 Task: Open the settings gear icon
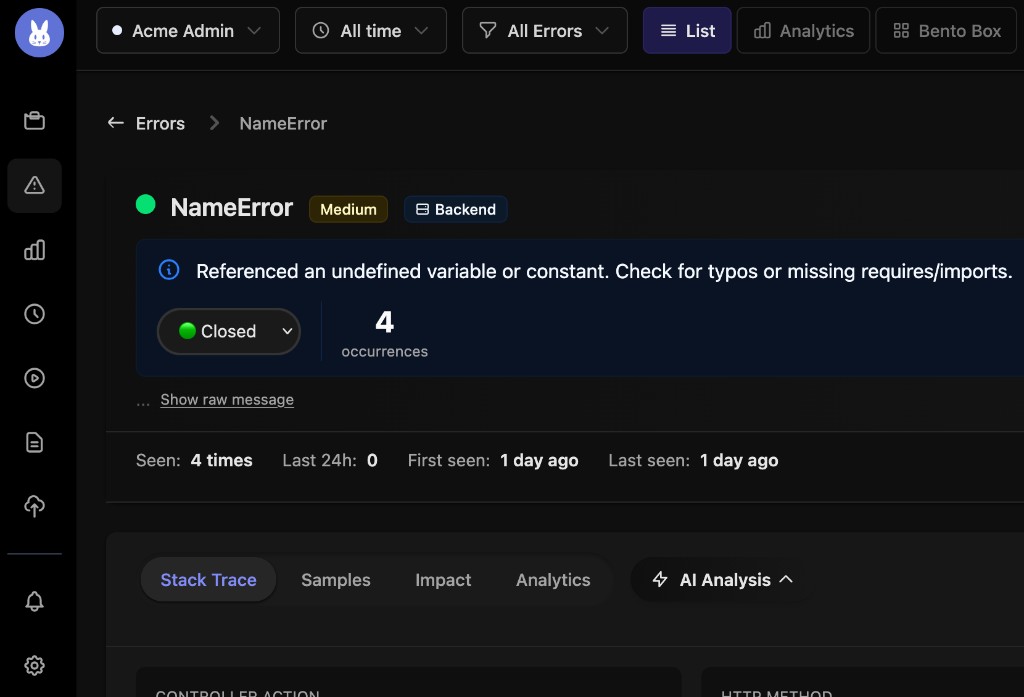[x=35, y=666]
